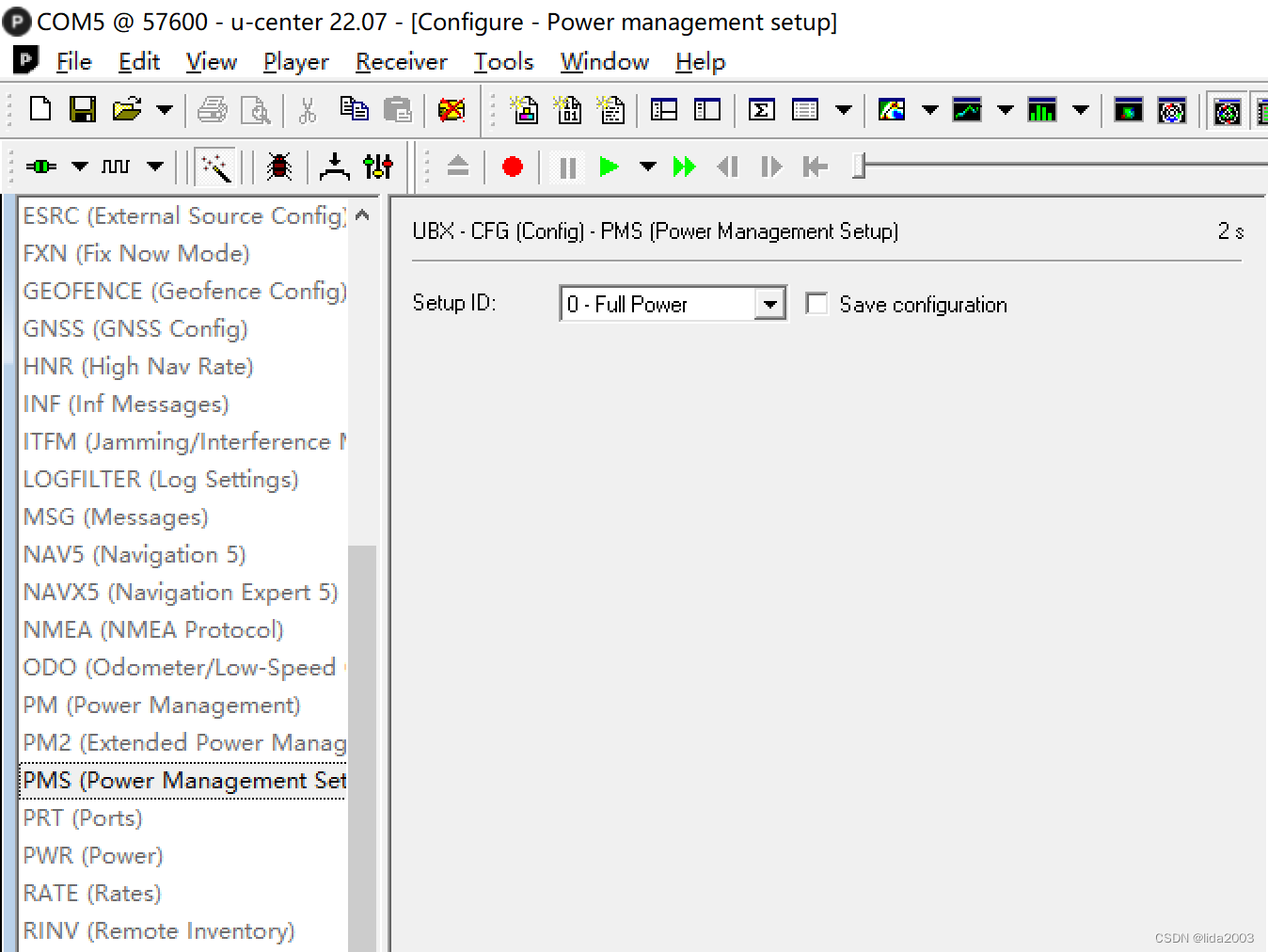This screenshot has height=952, width=1268.
Task: Click the Baudrate square wave icon
Action: click(116, 167)
